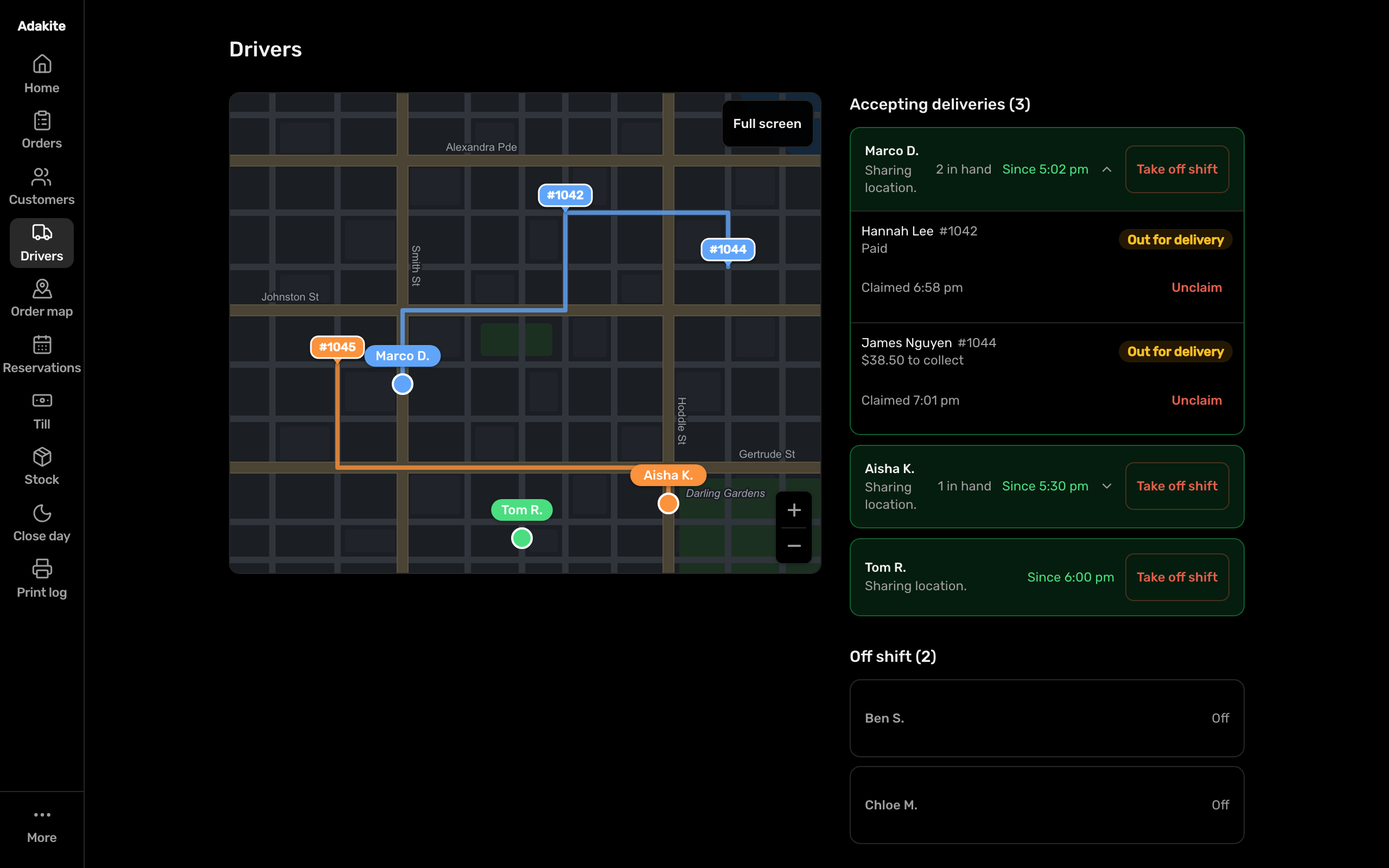
Task: Select the #1044 map marker
Action: pos(728,250)
